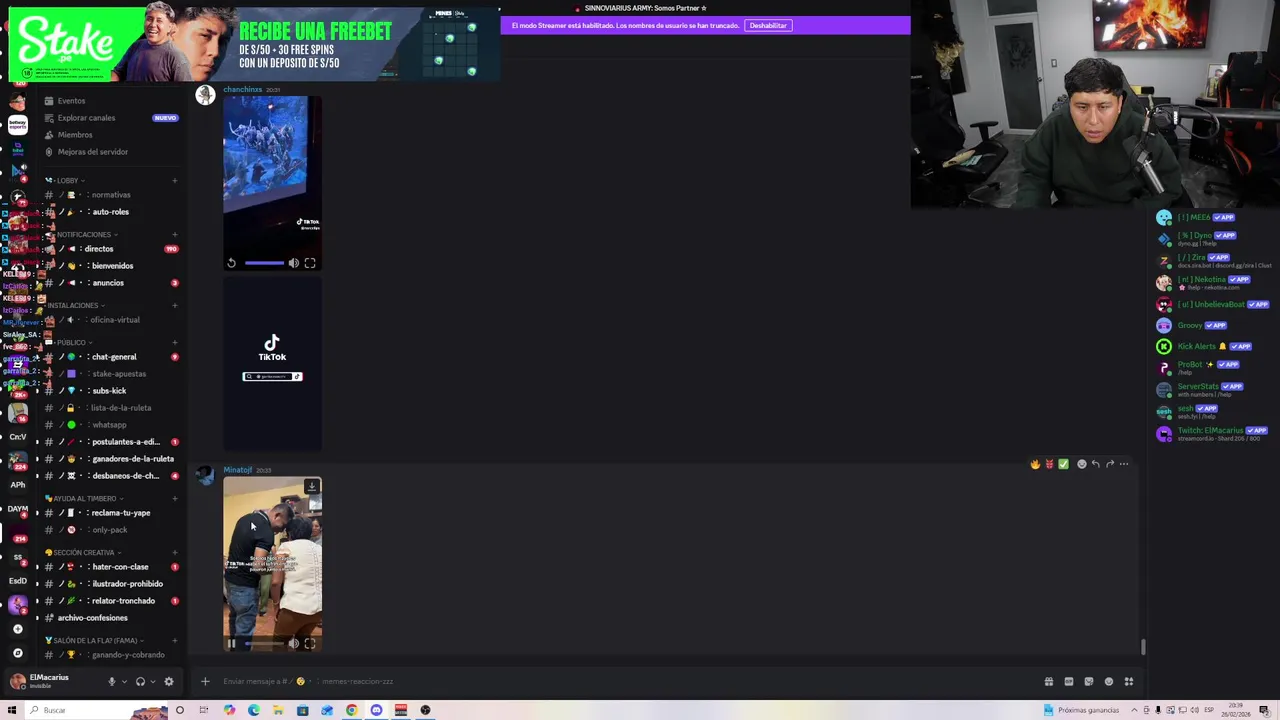Collapse the LOBBY category
Viewport: 1280px width, 720px height.
(66, 181)
